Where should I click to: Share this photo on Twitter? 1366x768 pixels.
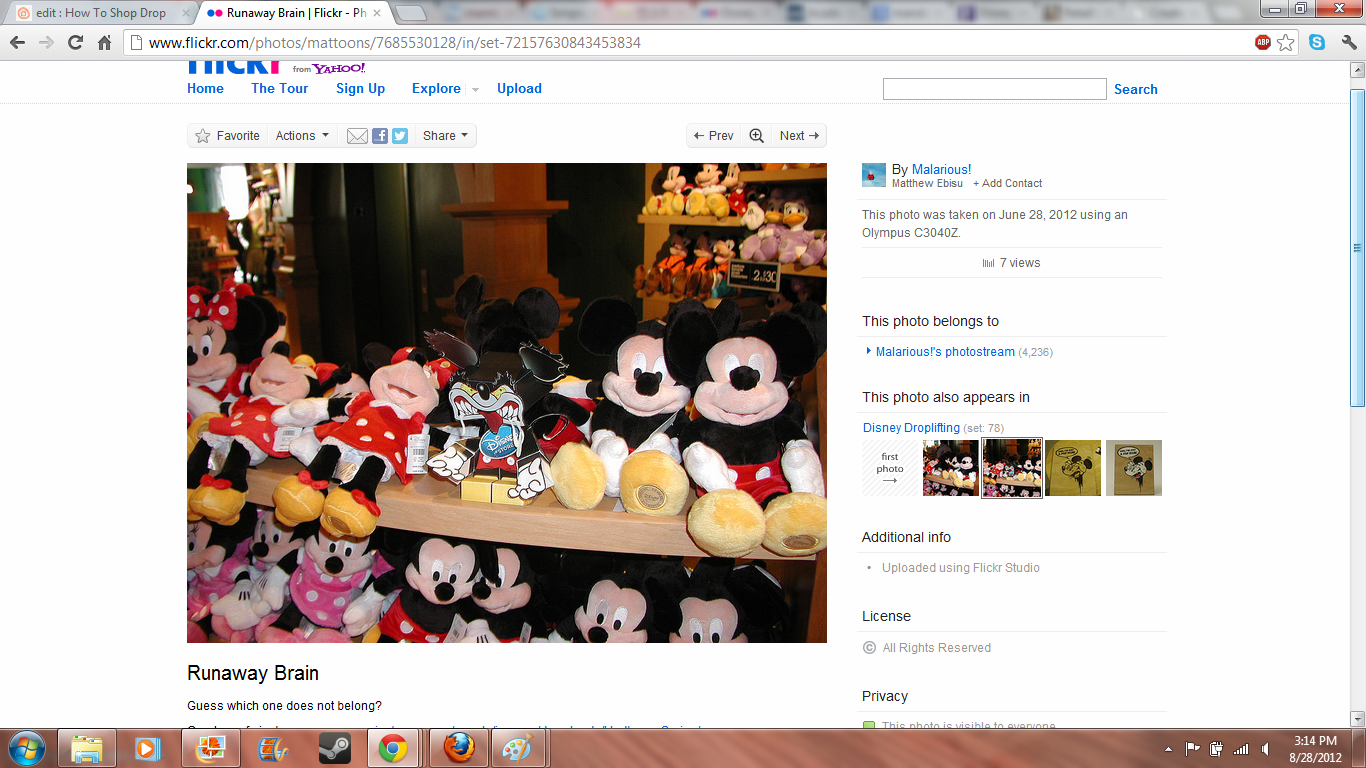coord(400,136)
